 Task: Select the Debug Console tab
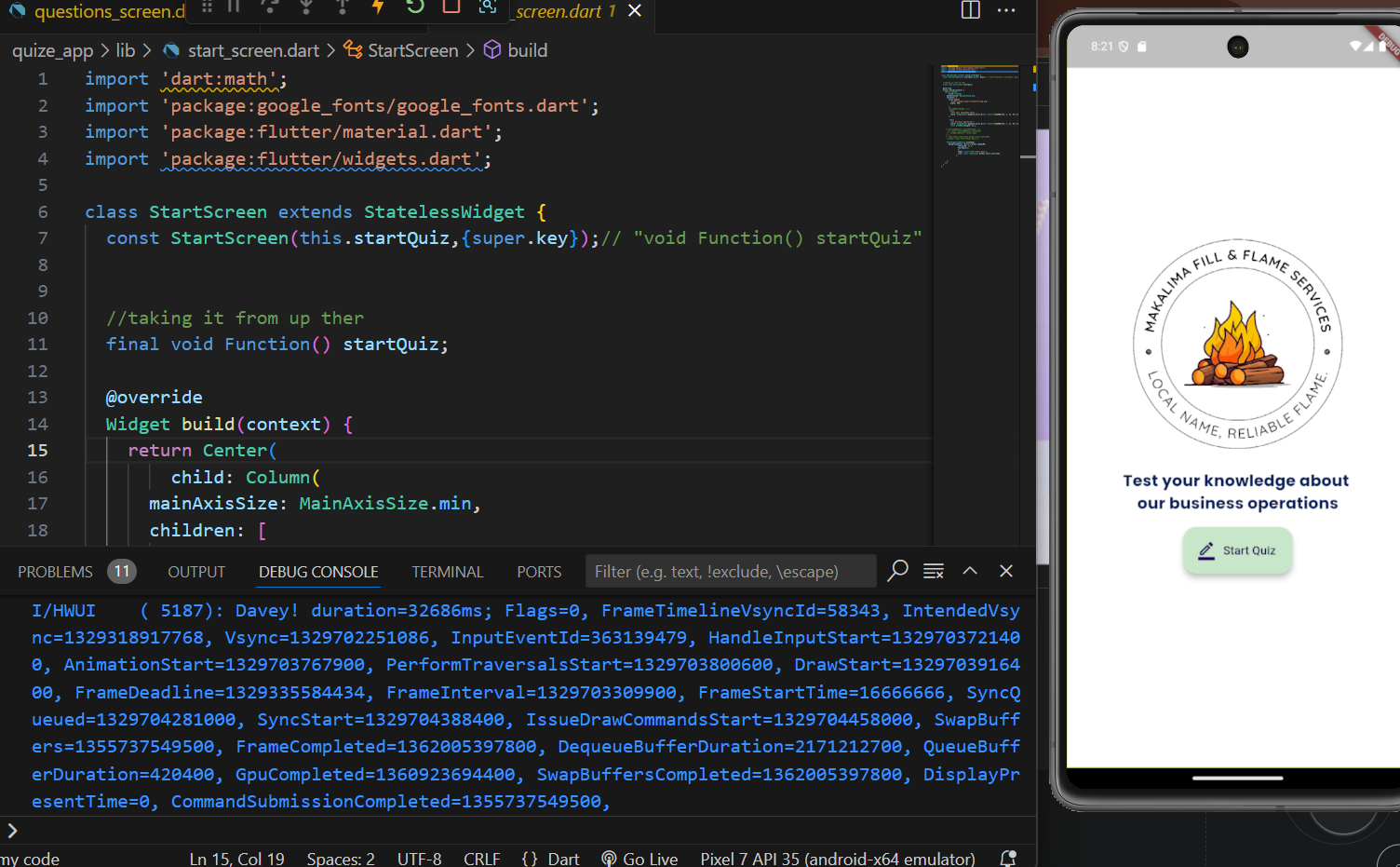point(318,572)
